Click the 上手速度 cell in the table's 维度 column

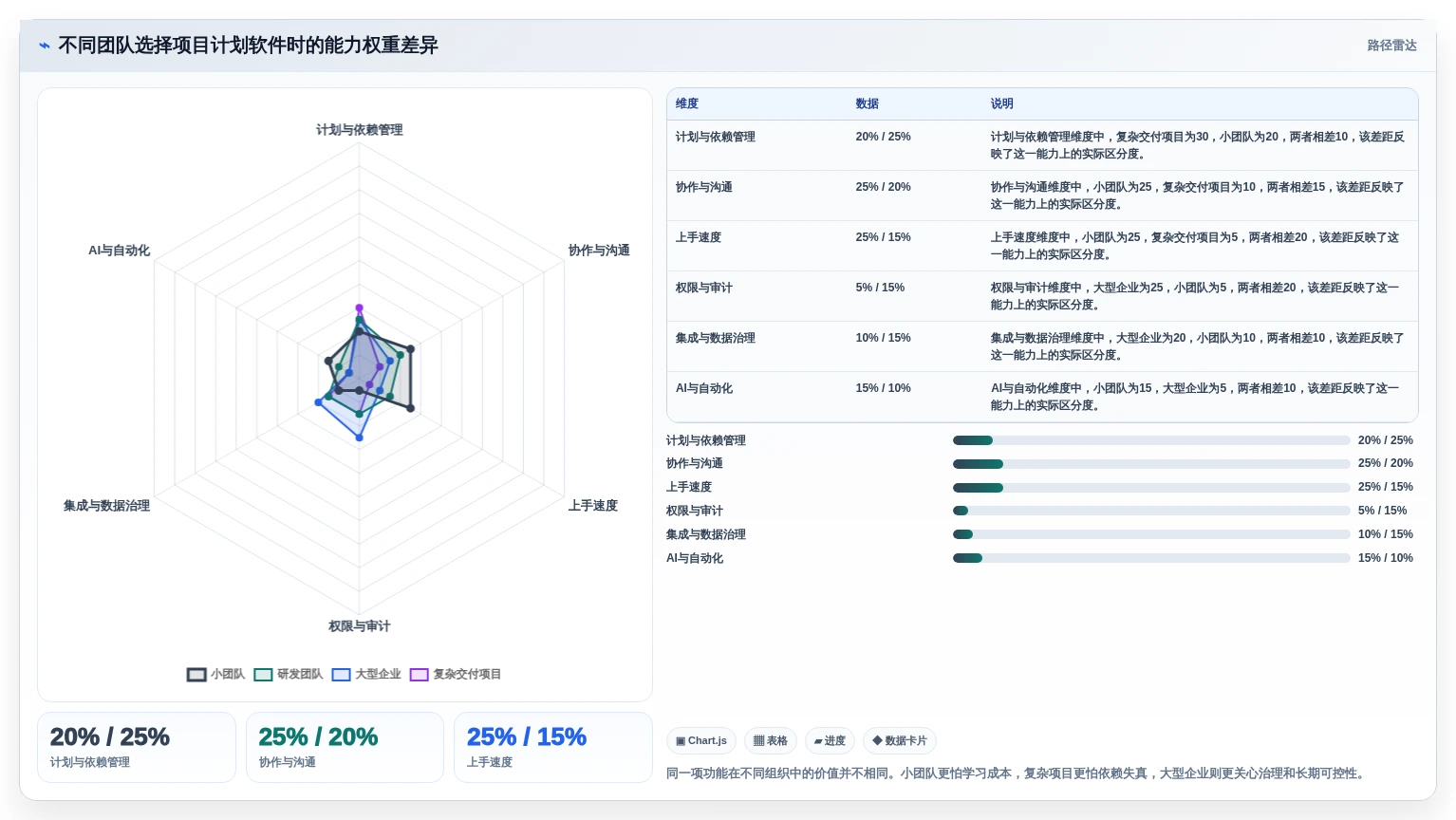[x=699, y=237]
